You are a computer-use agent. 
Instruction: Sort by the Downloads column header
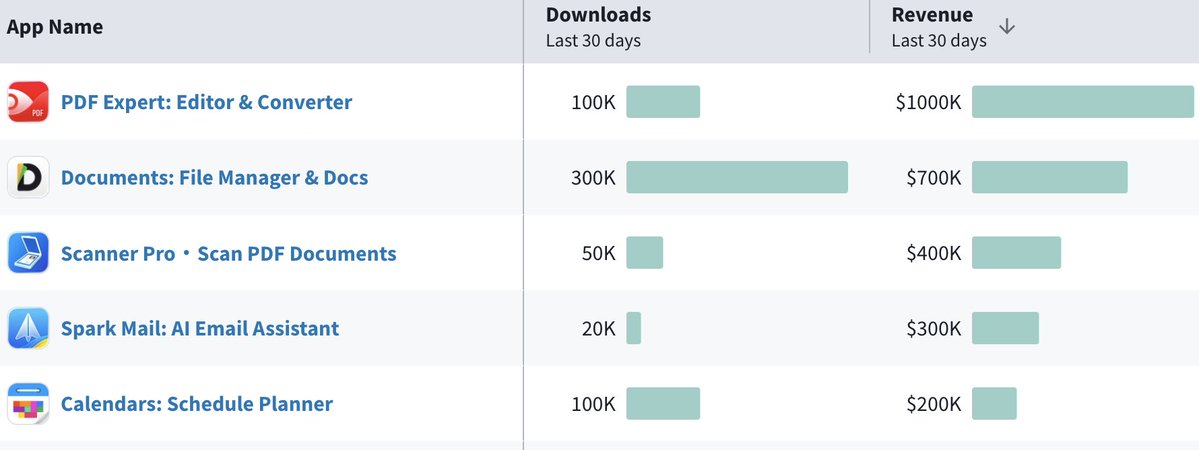(x=598, y=15)
